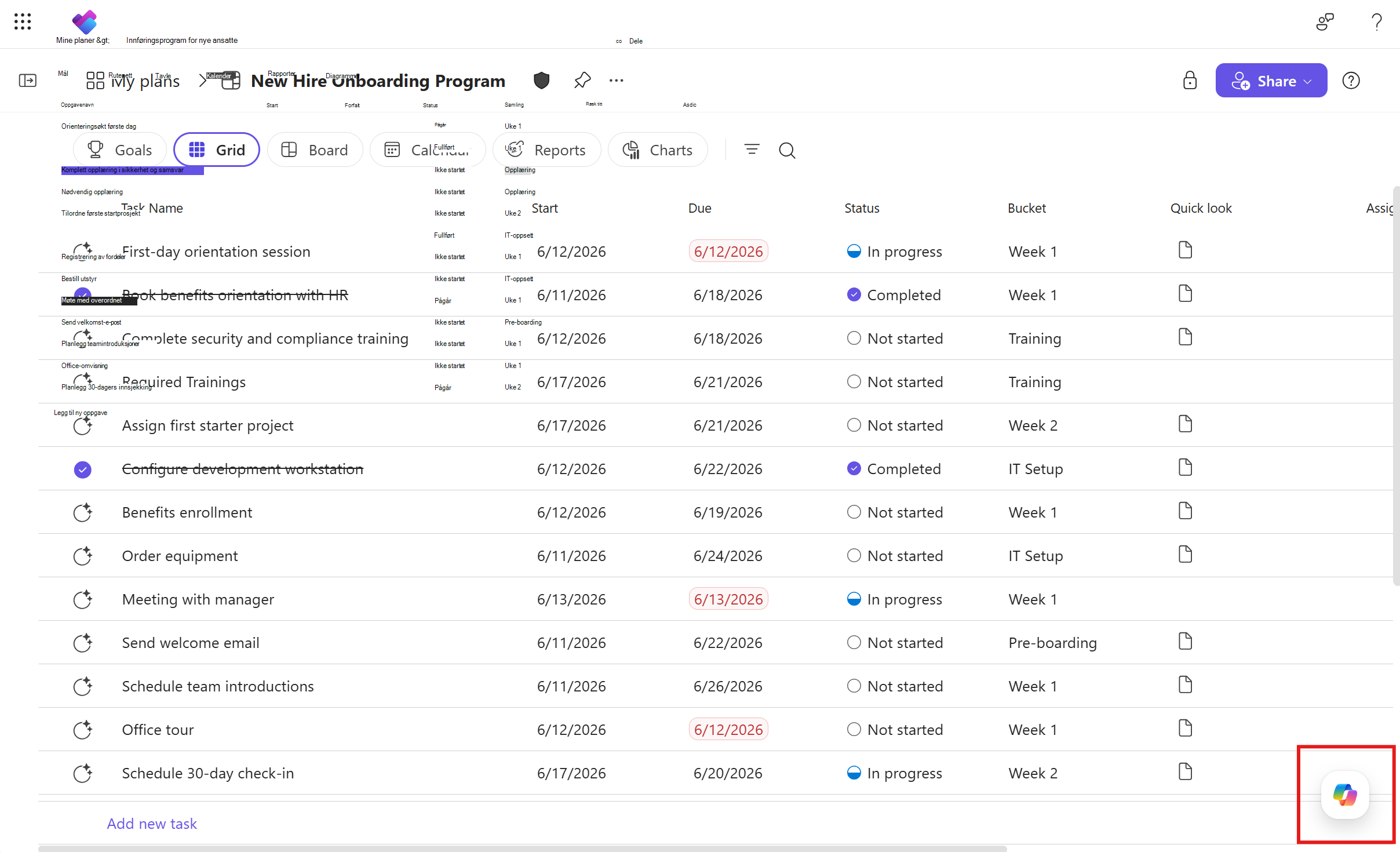This screenshot has width=1400, height=852.
Task: Click the Planner logo icon
Action: pyautogui.click(x=85, y=22)
